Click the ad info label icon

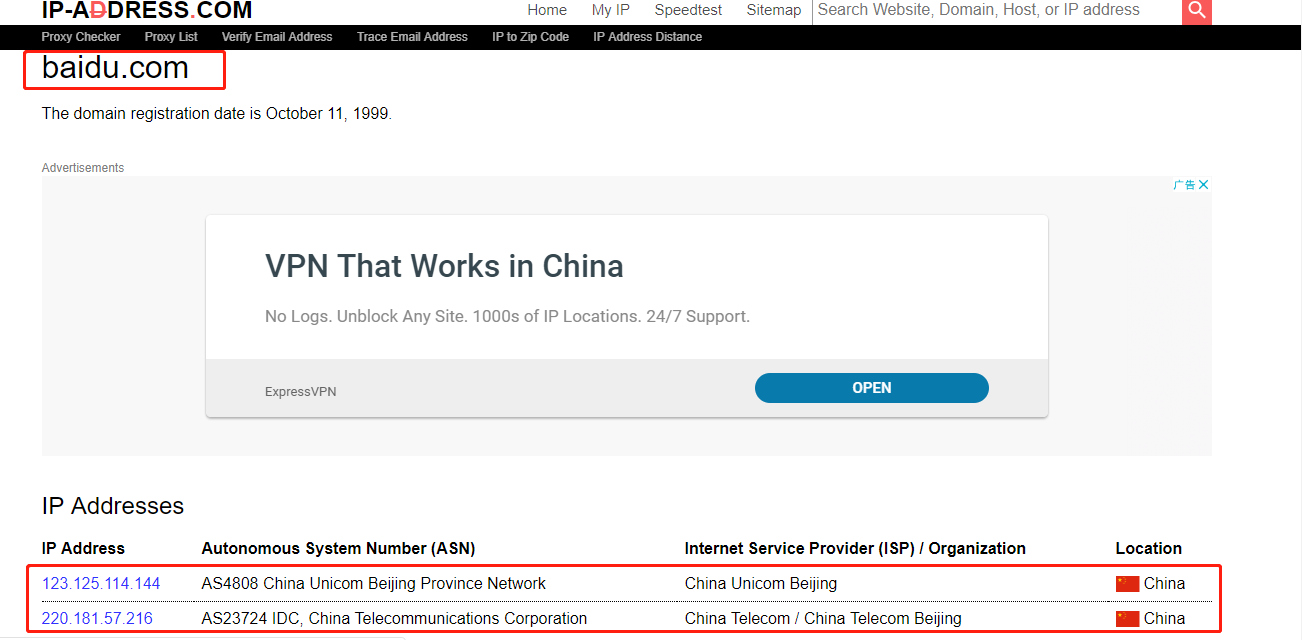[1185, 185]
